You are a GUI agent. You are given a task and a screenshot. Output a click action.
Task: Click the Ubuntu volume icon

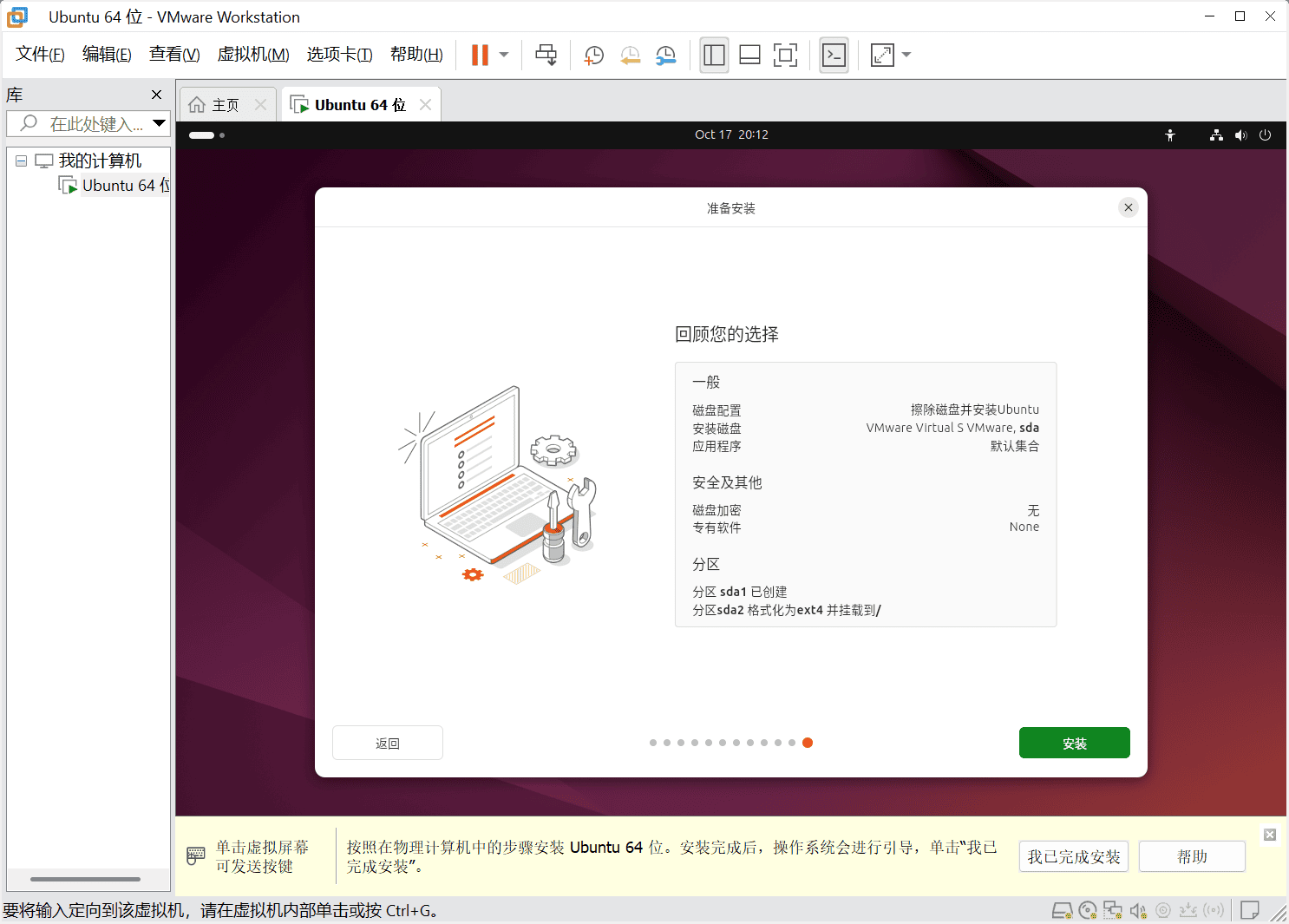pos(1241,135)
